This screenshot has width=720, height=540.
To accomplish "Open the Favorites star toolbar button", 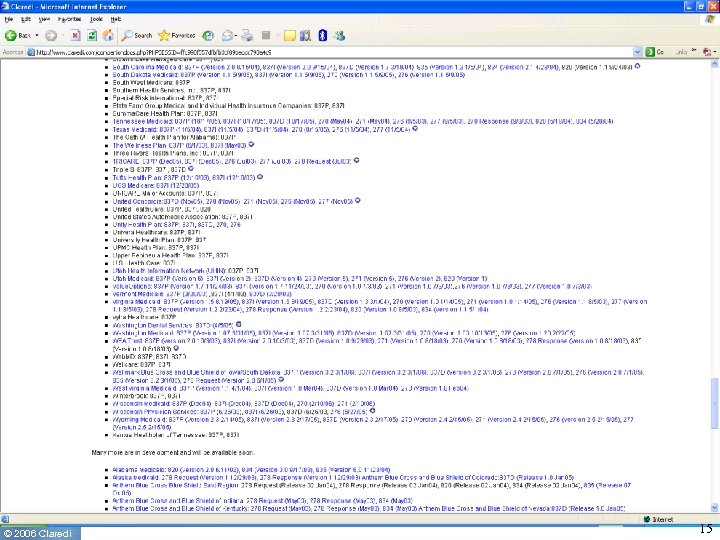I will pyautogui.click(x=177, y=35).
